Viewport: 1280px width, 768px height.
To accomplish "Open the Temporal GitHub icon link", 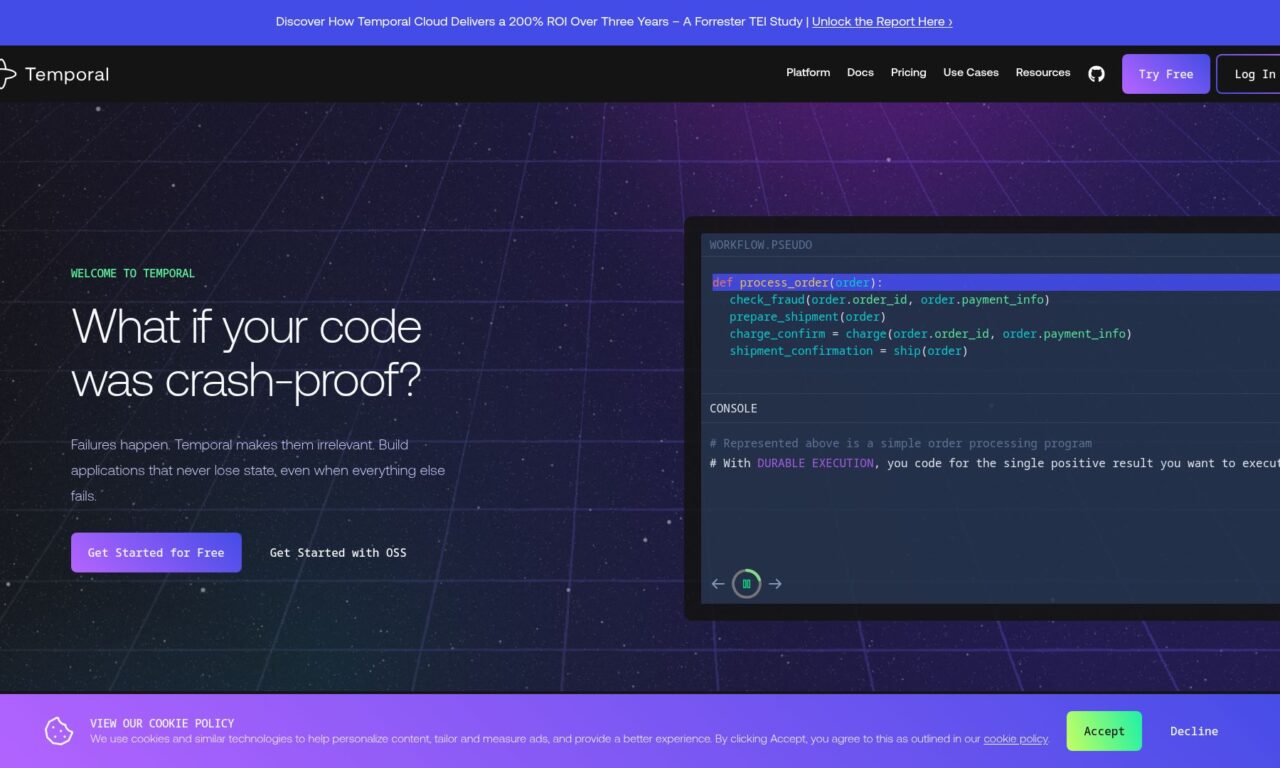I will tap(1096, 74).
